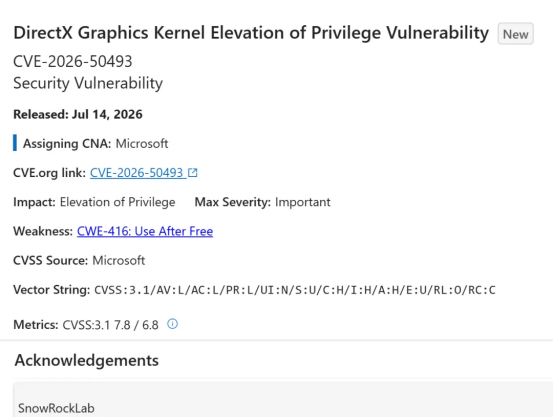Click the CVSS Source Microsoft value

coord(118,260)
